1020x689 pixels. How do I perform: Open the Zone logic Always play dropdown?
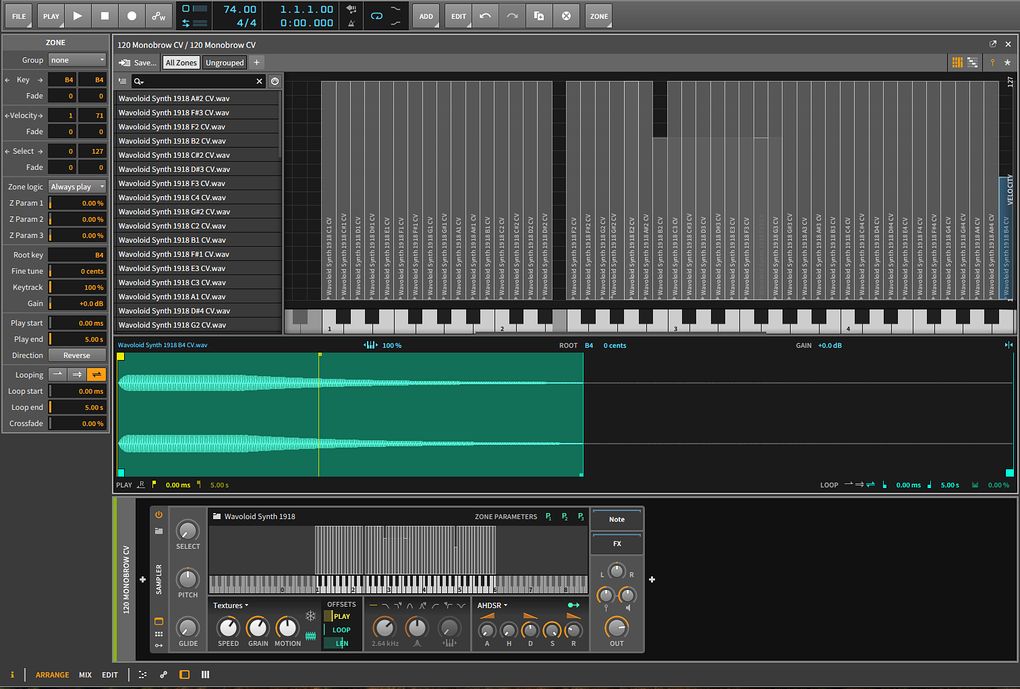(77, 187)
